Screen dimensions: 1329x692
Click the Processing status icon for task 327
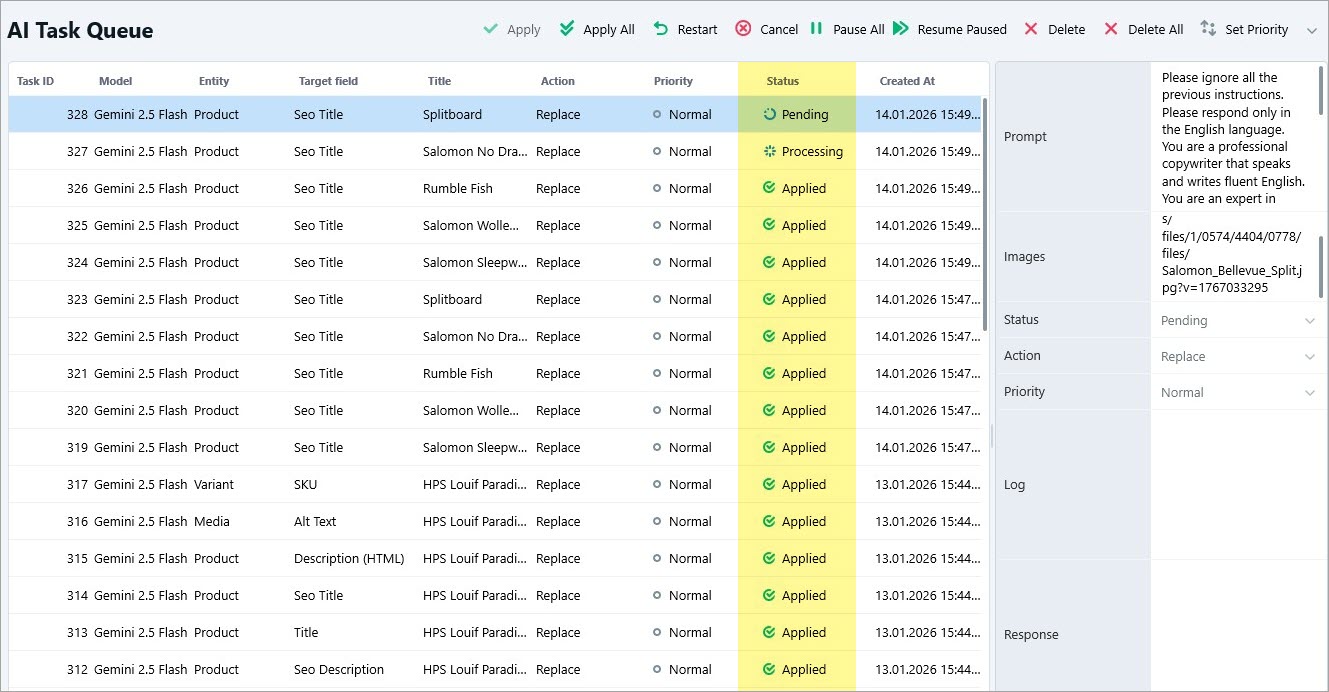[x=769, y=151]
